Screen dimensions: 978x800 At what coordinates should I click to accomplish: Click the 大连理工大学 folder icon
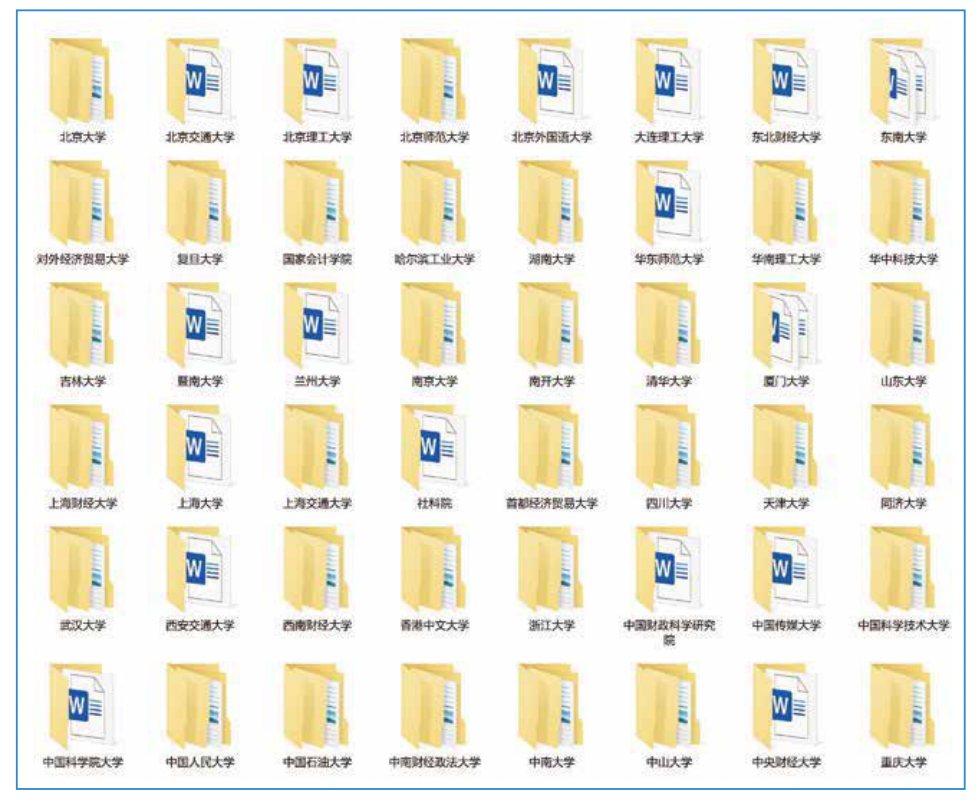click(669, 80)
